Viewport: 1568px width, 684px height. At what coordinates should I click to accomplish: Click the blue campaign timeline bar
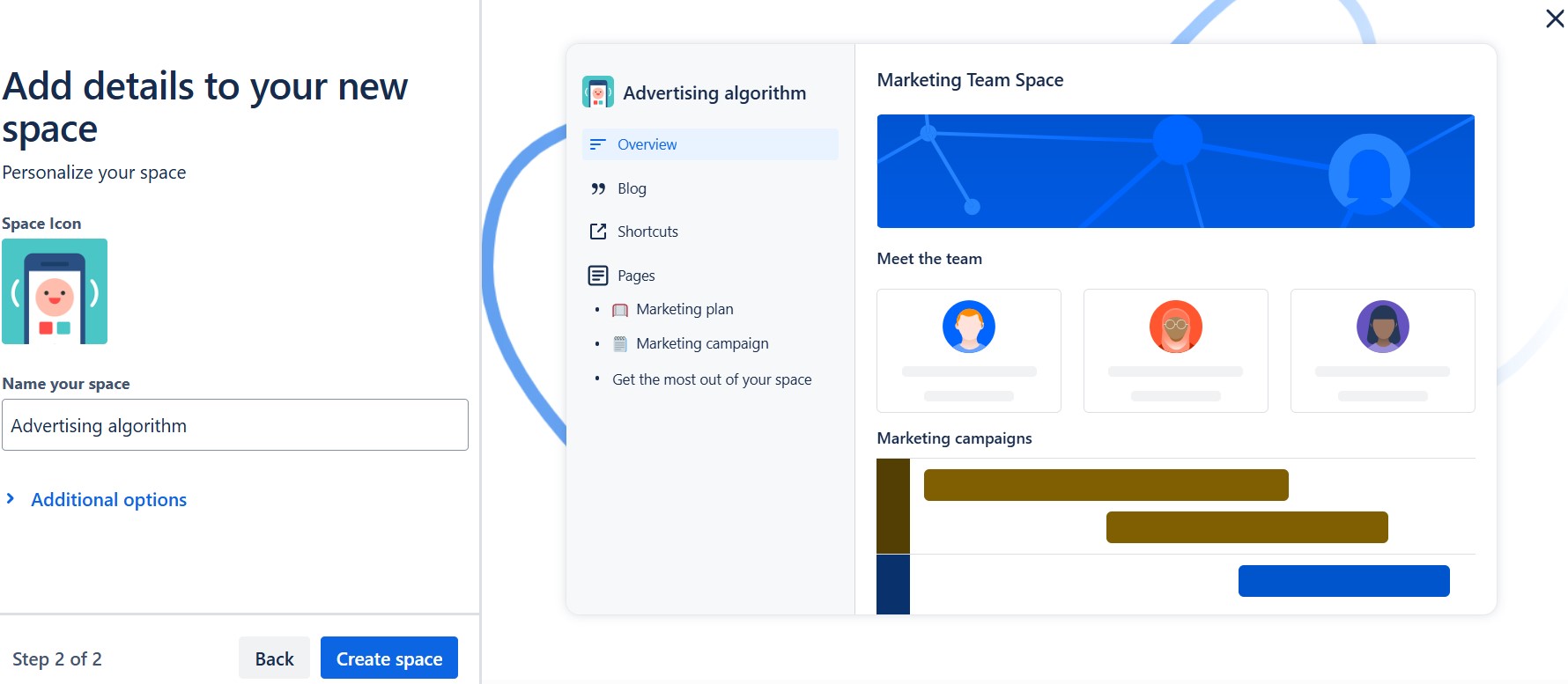tap(1343, 581)
